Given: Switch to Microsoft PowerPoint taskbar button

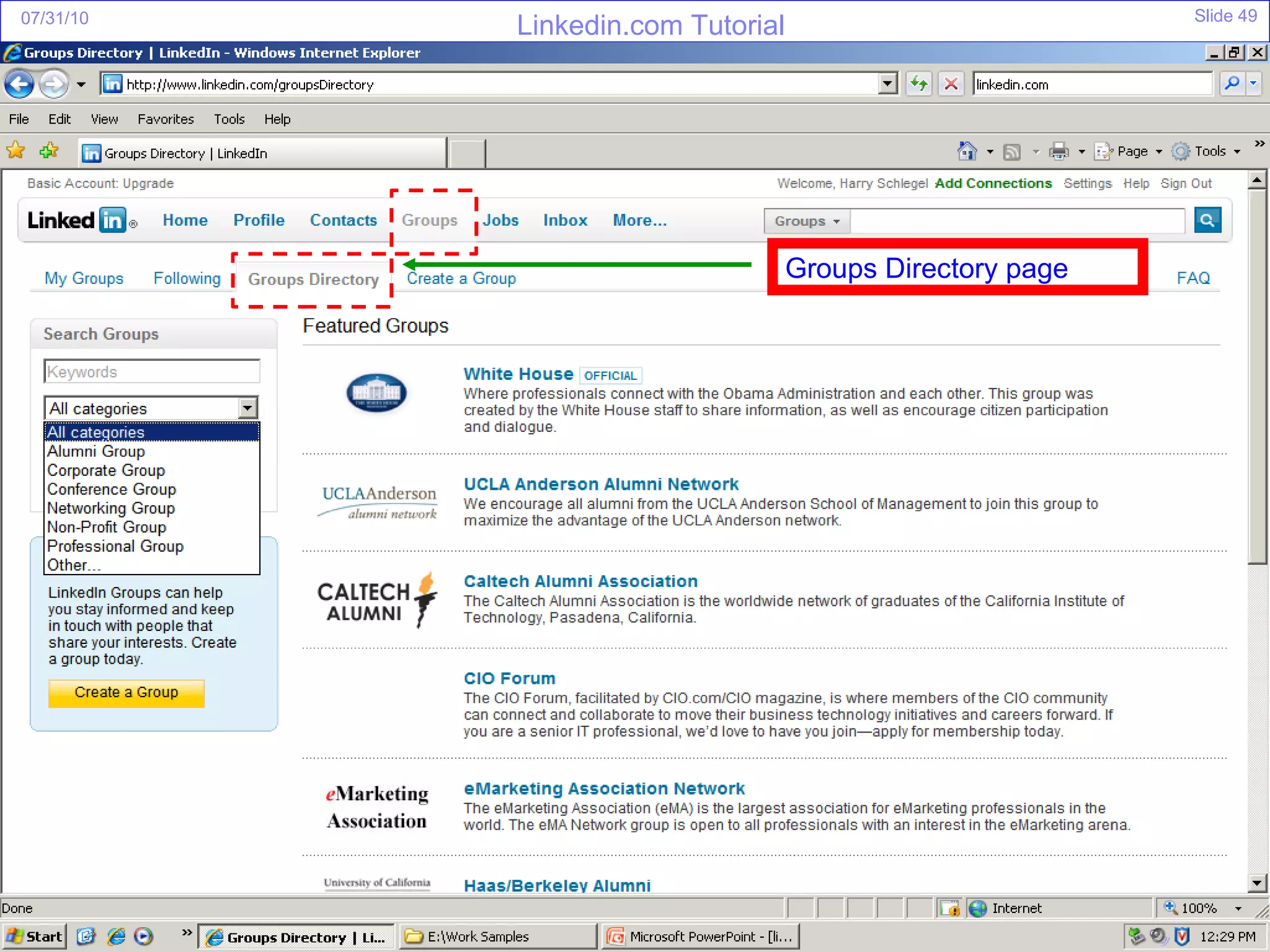Looking at the screenshot, I should point(701,937).
